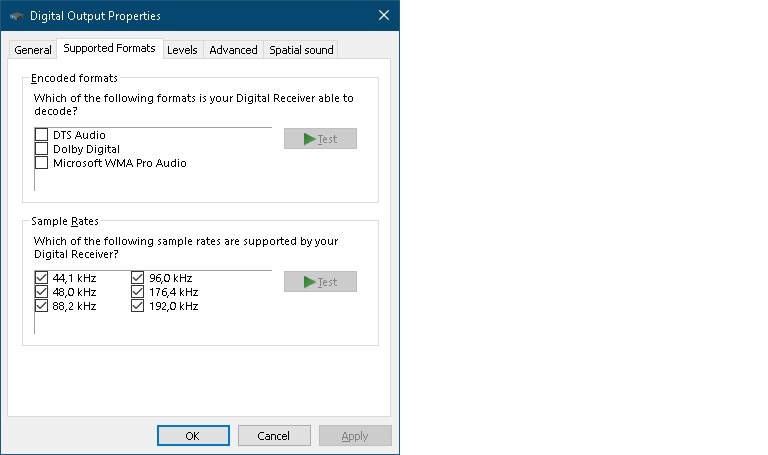The width and height of the screenshot is (768, 455).
Task: Check the Dolby Digital format box
Action: click(x=42, y=149)
